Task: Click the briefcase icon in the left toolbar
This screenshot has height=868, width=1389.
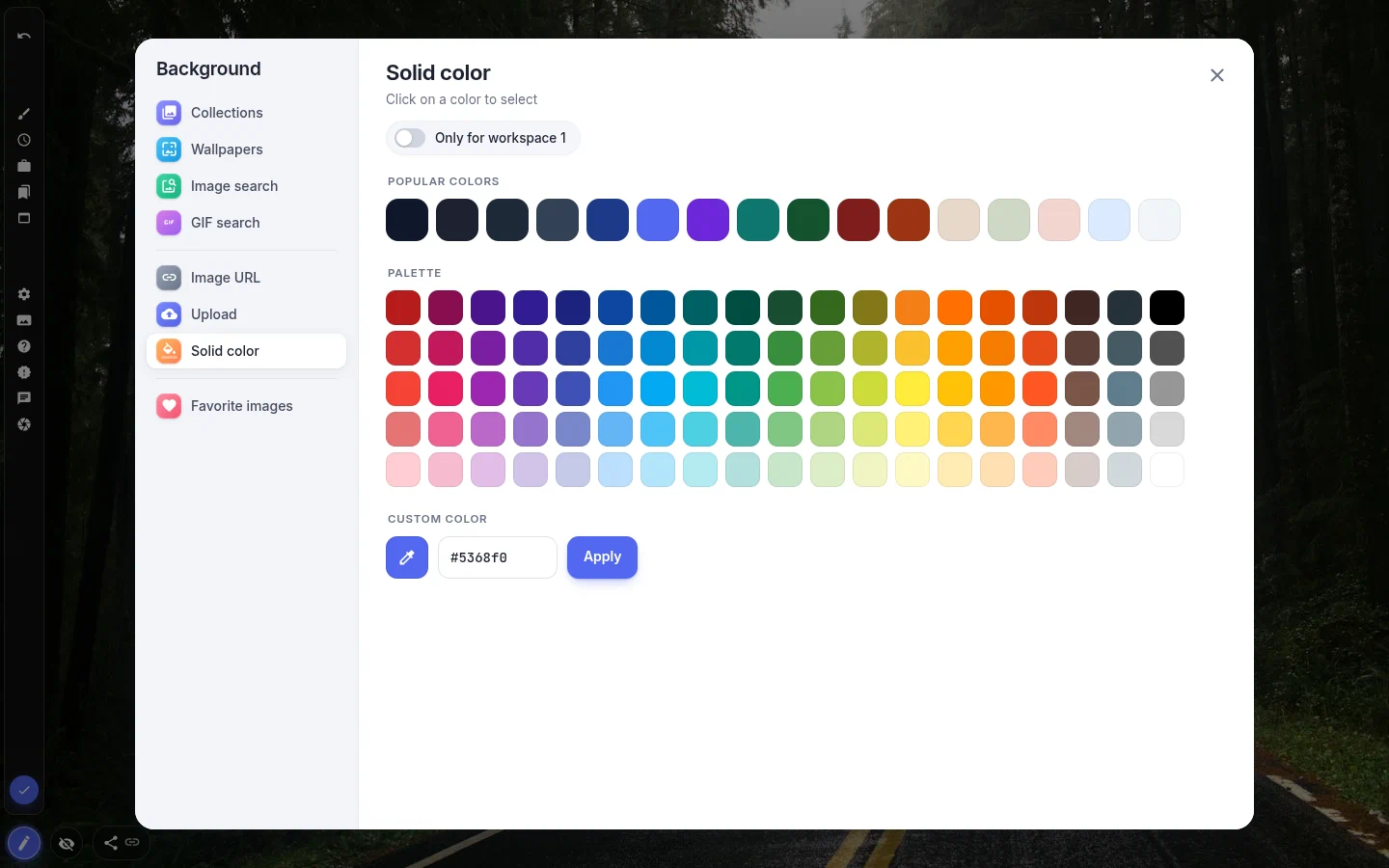Action: pyautogui.click(x=24, y=166)
